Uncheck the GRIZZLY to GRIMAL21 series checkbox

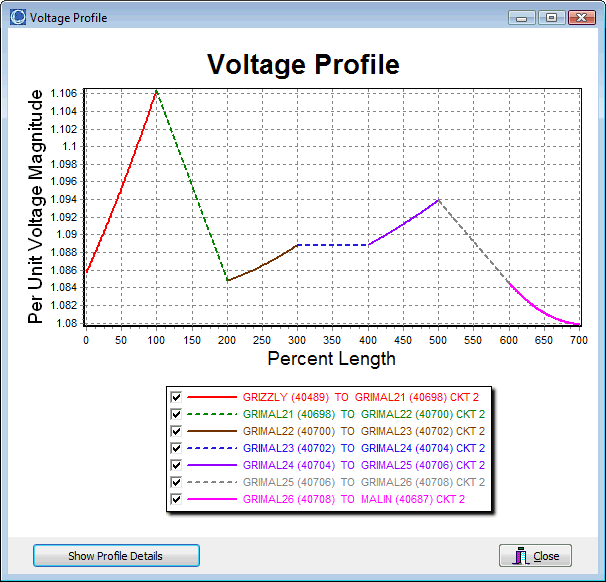(177, 397)
